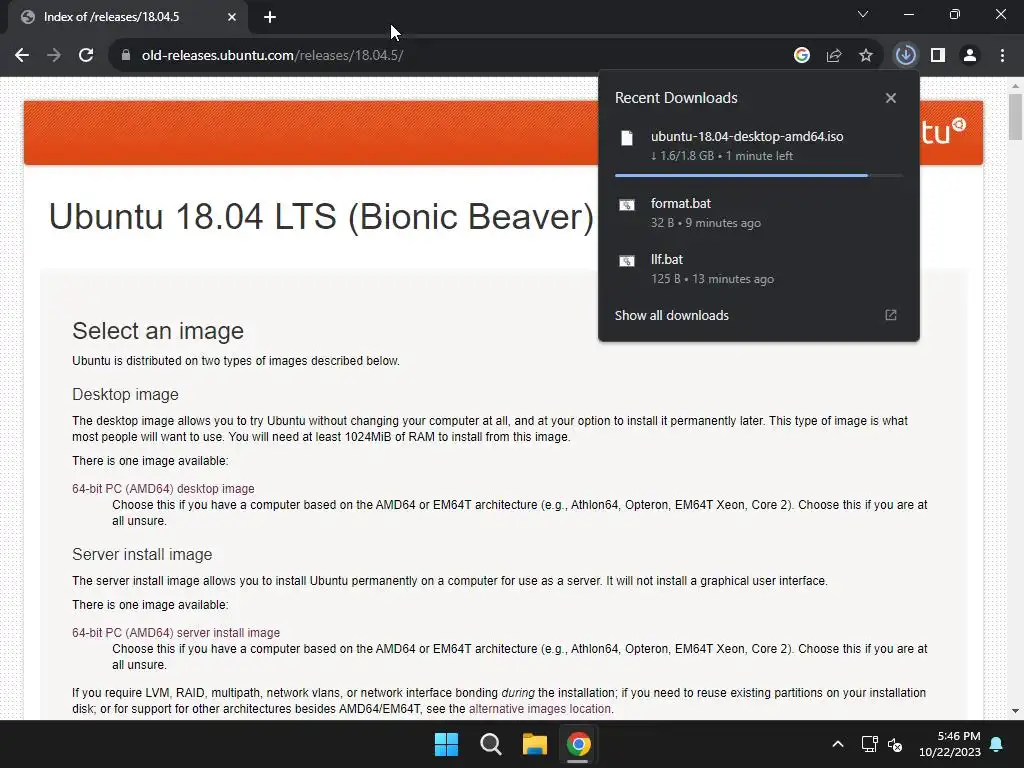Click the ubuntu-18.04-desktop-amd64.iso file icon
This screenshot has height=768, width=1024.
click(627, 138)
